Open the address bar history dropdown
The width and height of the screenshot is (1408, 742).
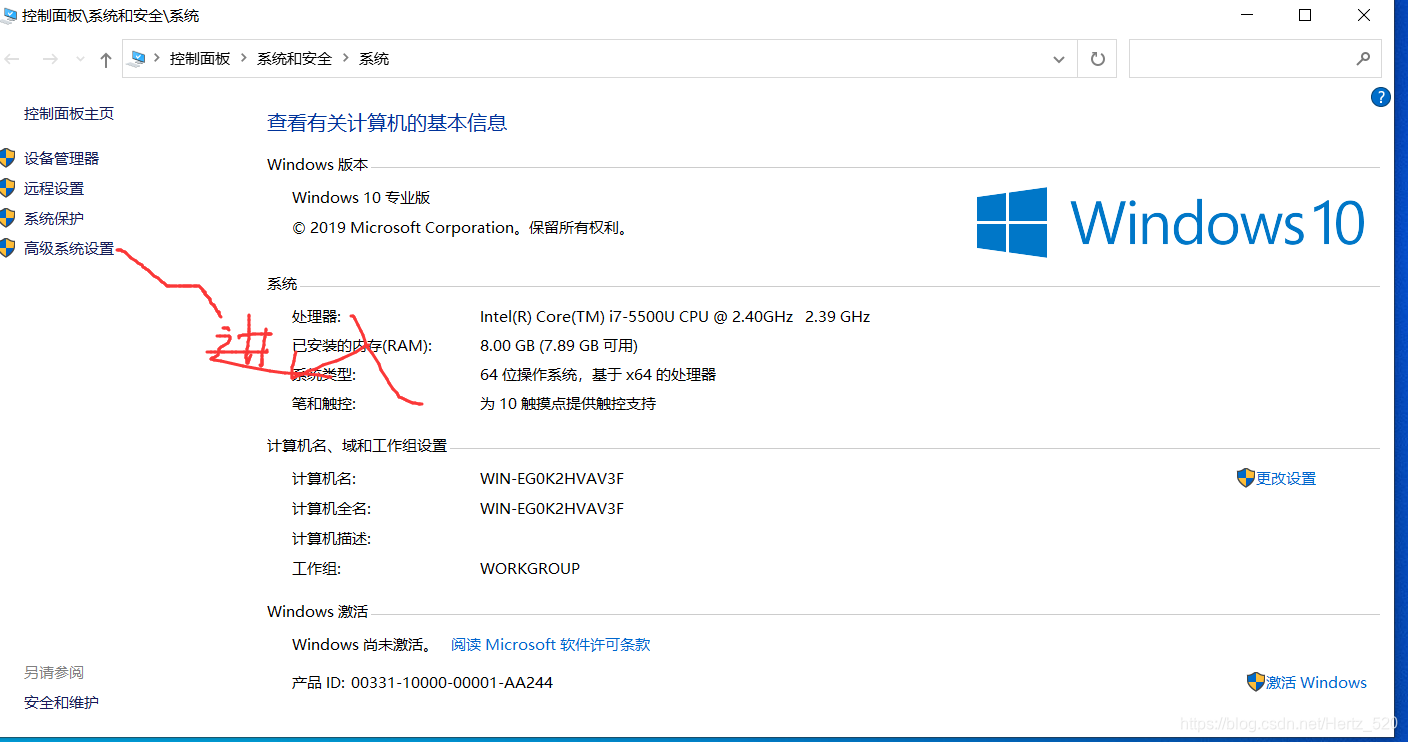1059,59
